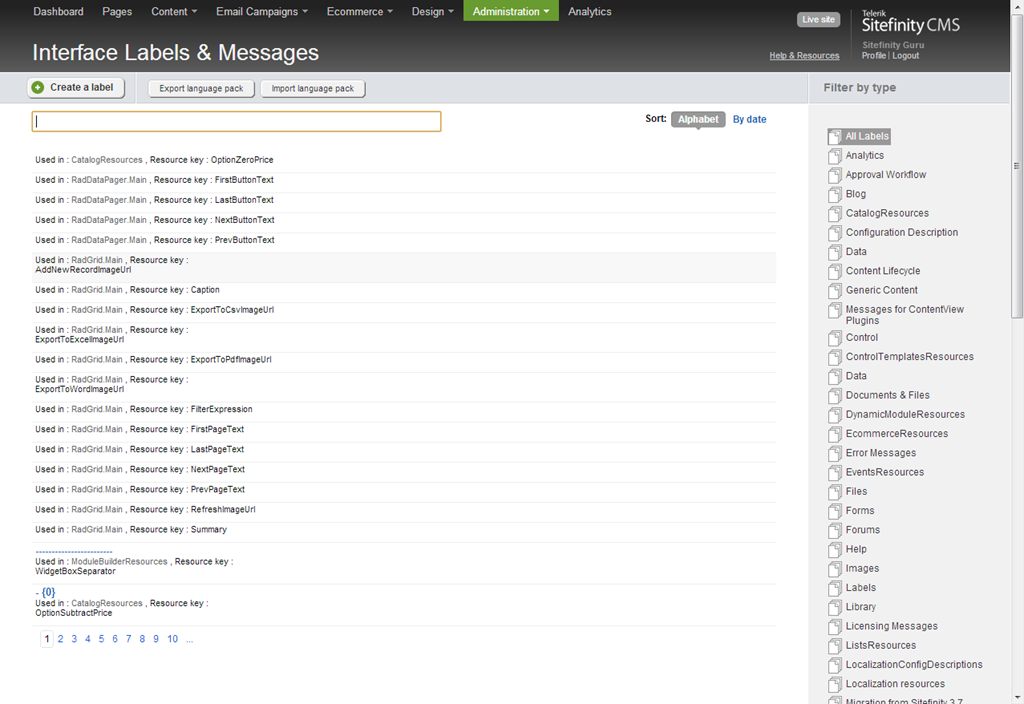1024x704 pixels.
Task: Focus the label search input field
Action: point(236,121)
